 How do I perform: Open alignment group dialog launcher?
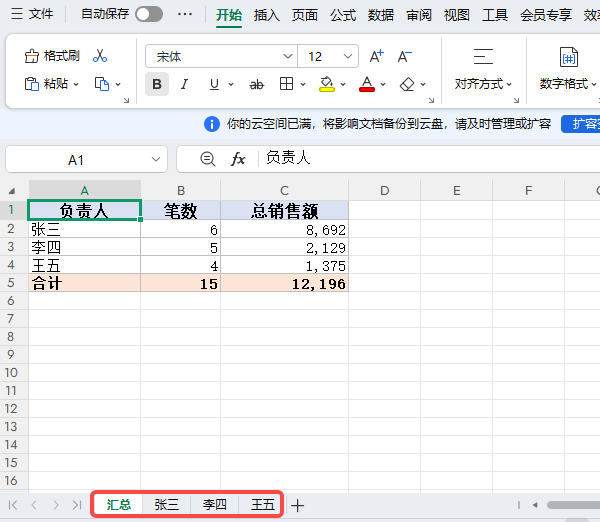[516, 100]
